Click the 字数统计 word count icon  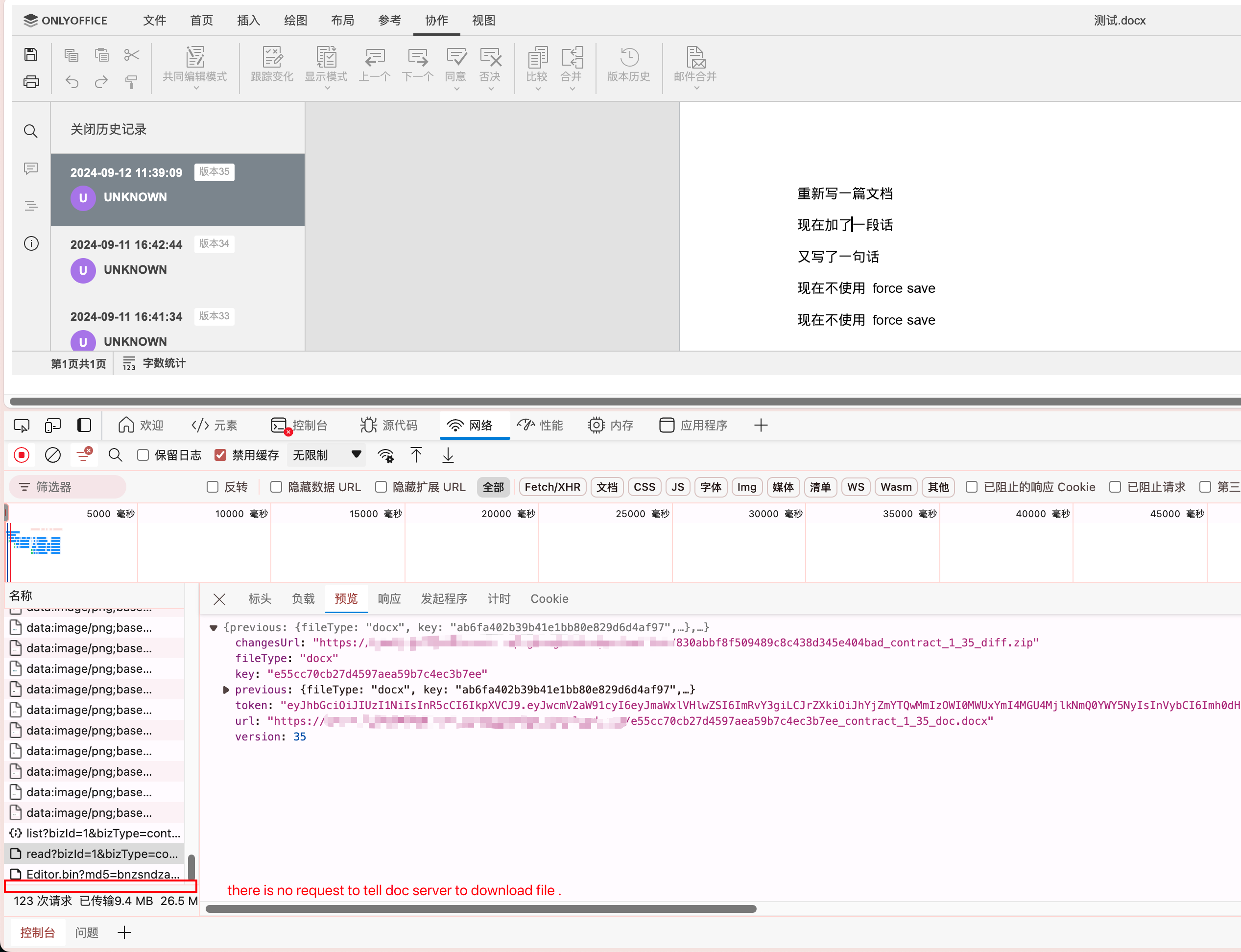tap(129, 363)
